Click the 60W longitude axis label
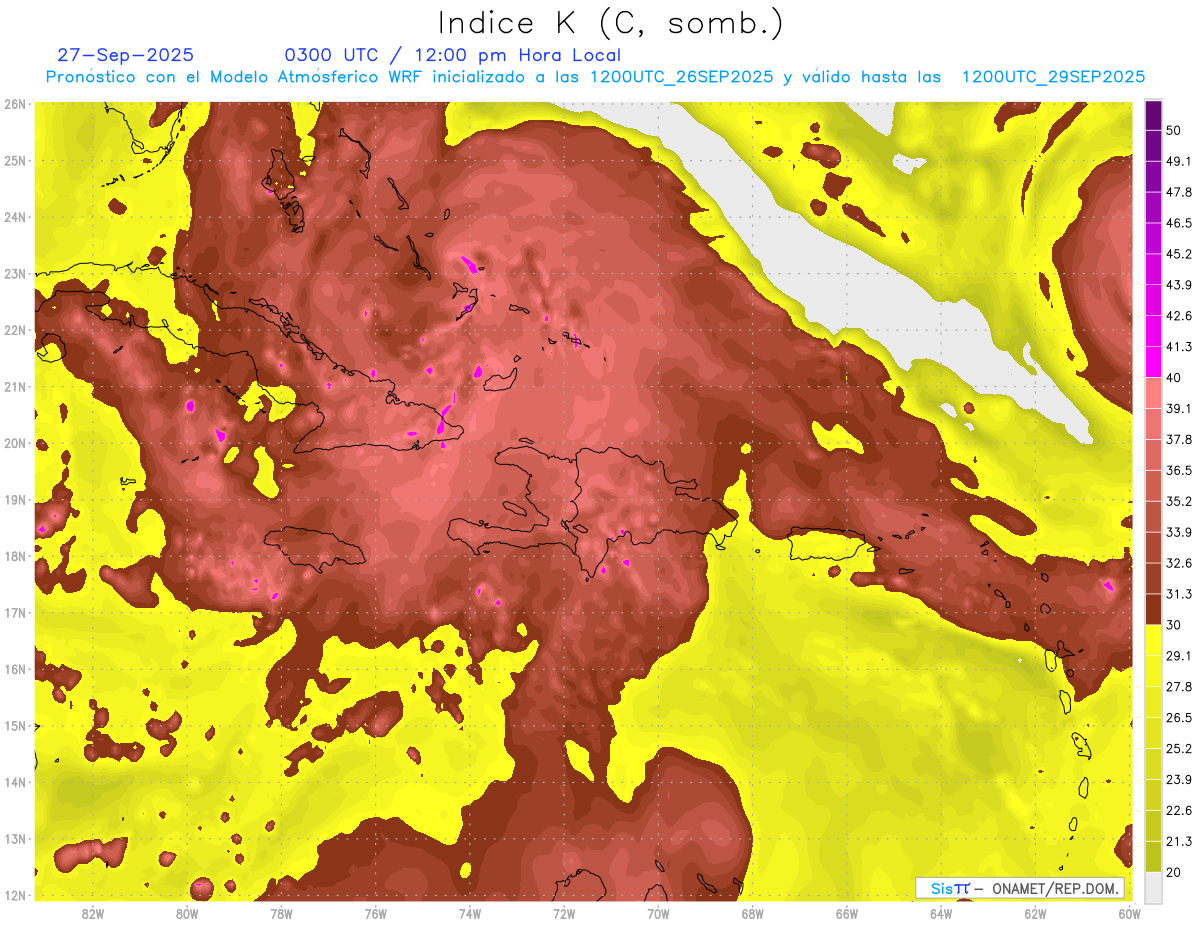Viewport: 1200px width, 927px height. pos(1129,913)
